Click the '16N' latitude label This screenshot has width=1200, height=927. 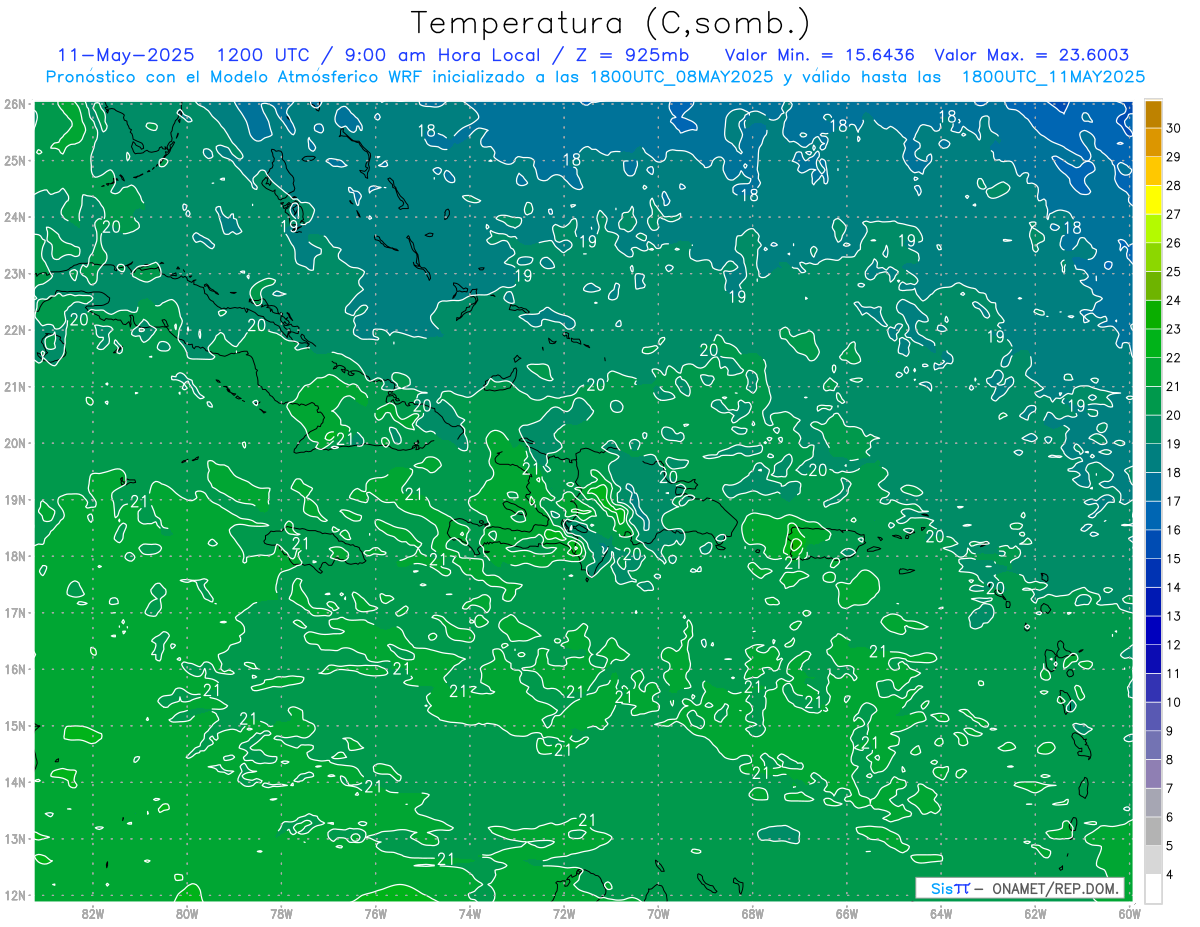tap(15, 669)
